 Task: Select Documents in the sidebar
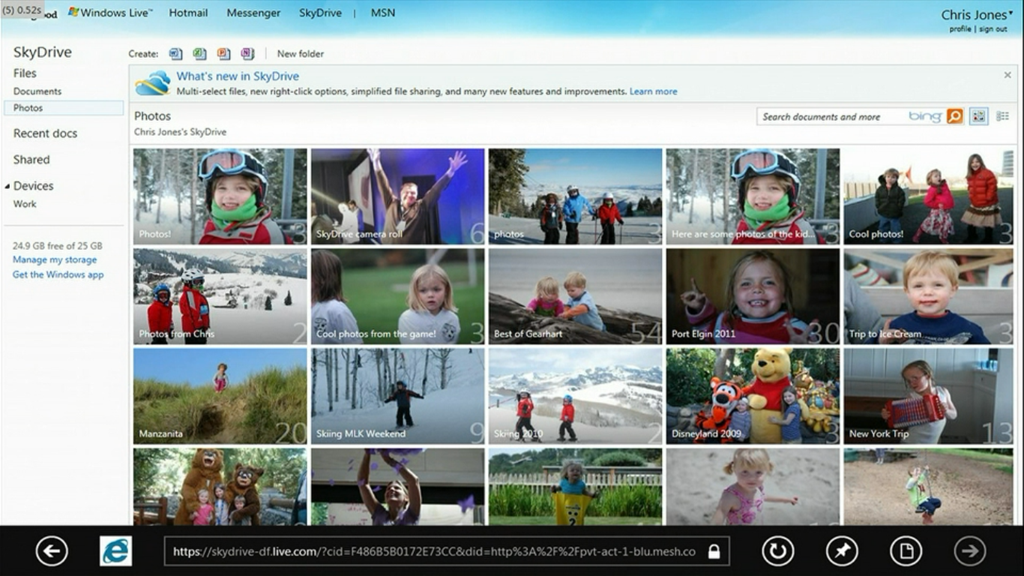click(37, 91)
